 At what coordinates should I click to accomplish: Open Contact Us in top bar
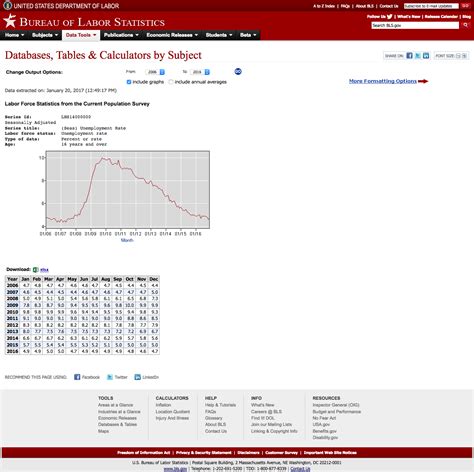(389, 6)
